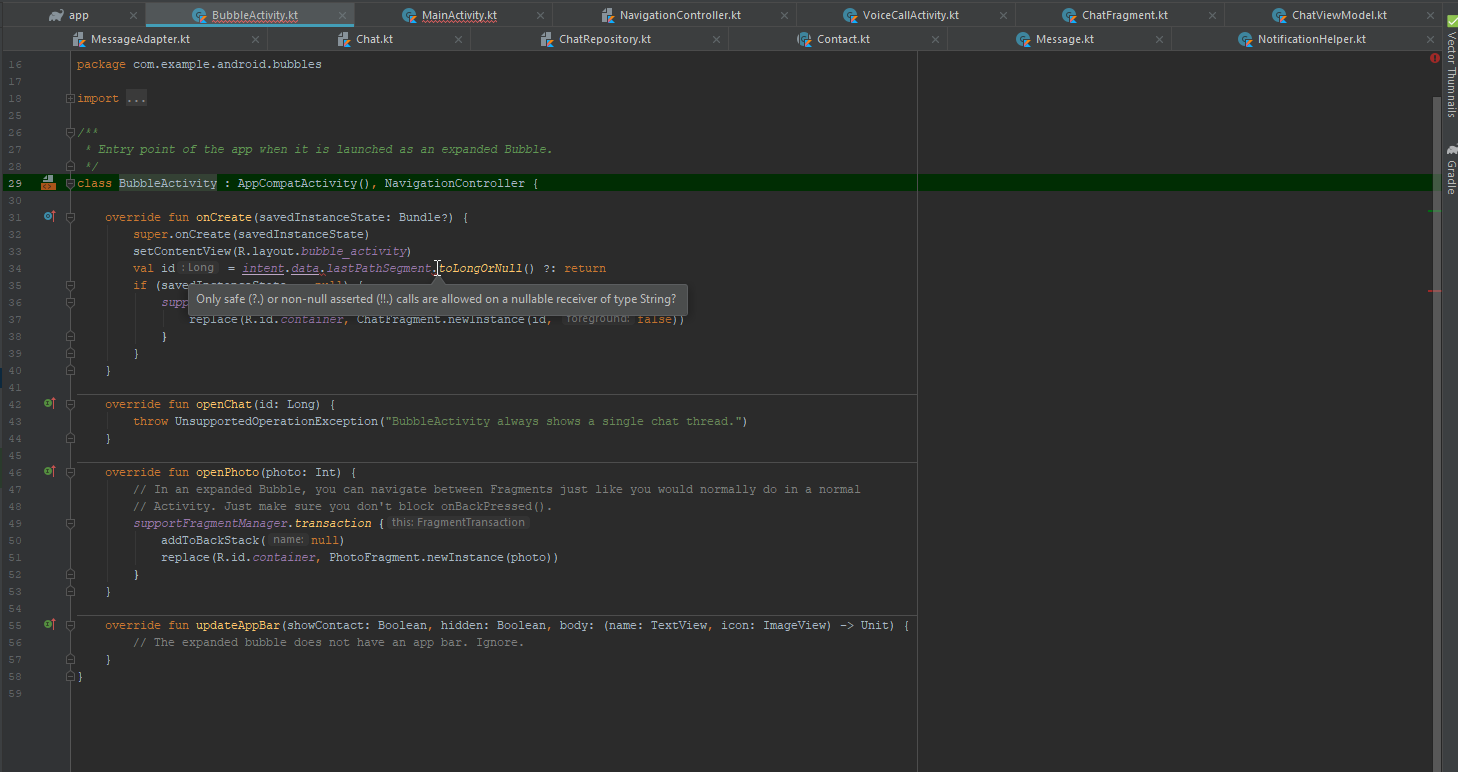This screenshot has width=1458, height=772.
Task: Collapse the transaction lambda fold on line 49
Action: pyautogui.click(x=70, y=523)
